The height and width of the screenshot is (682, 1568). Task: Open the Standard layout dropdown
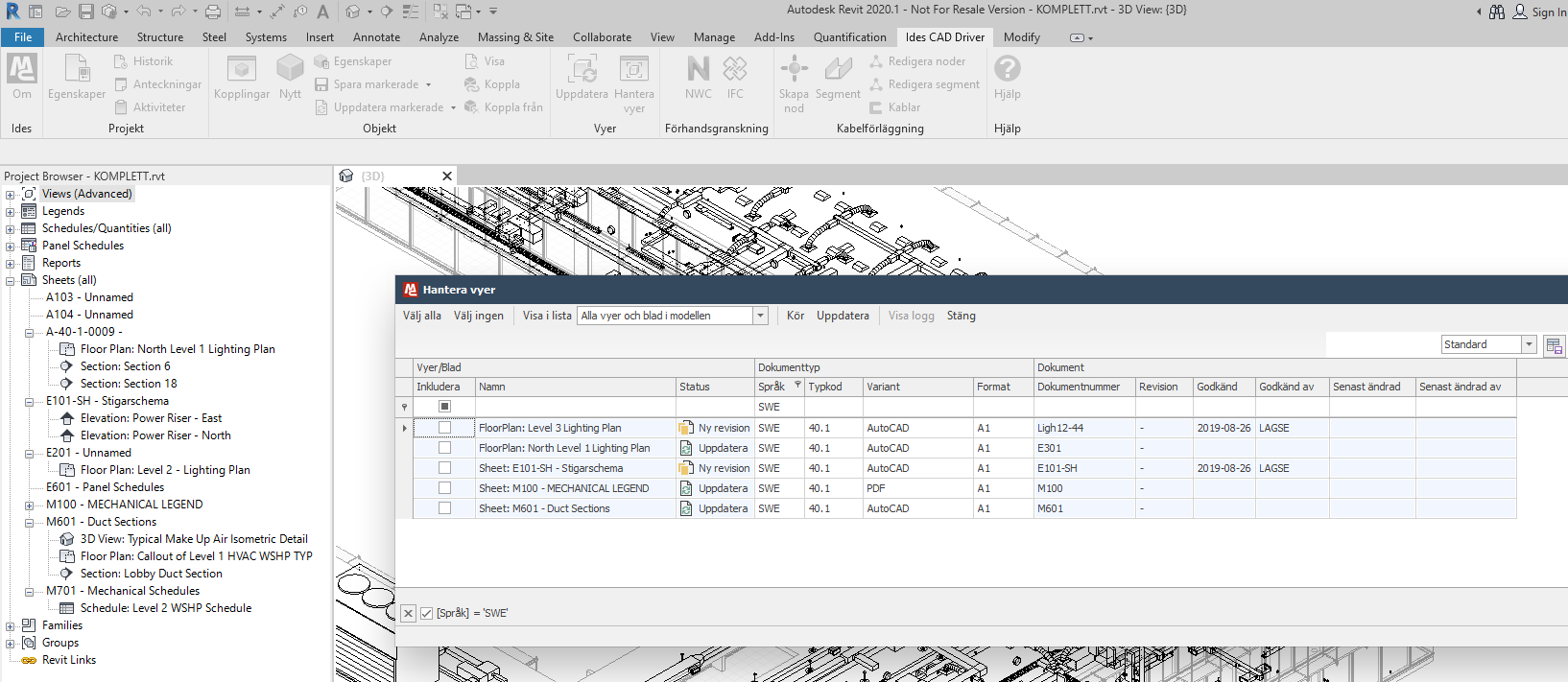tap(1529, 344)
